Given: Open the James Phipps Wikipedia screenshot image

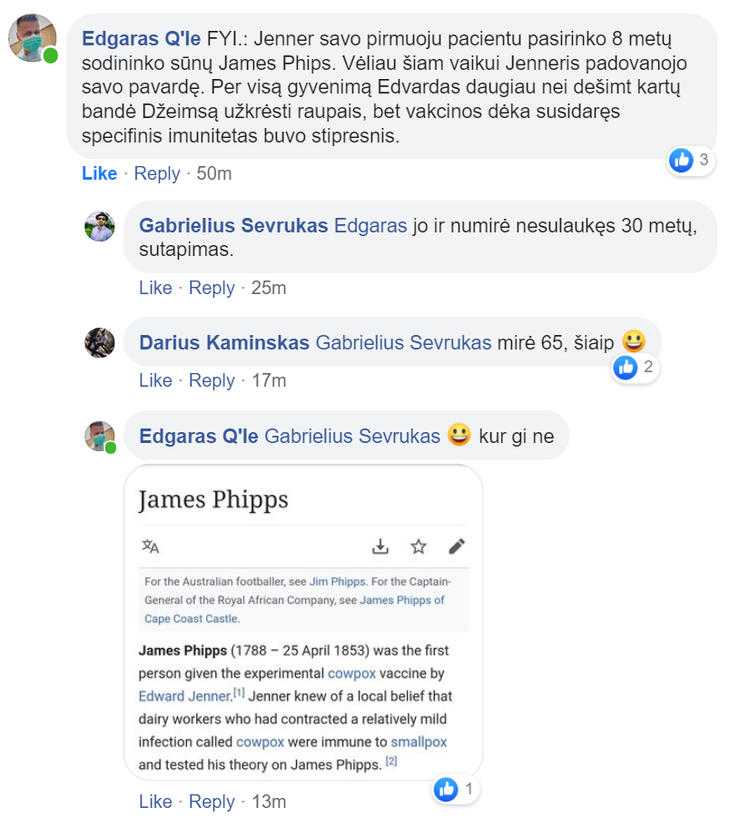Looking at the screenshot, I should pos(303,622).
